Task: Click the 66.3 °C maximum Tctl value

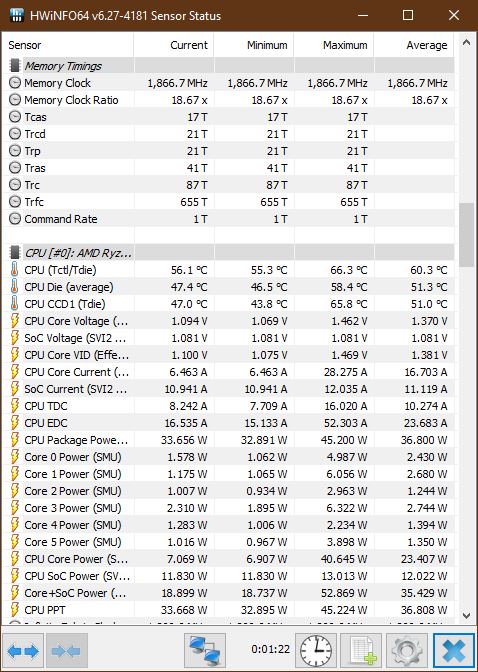Action: [x=349, y=270]
